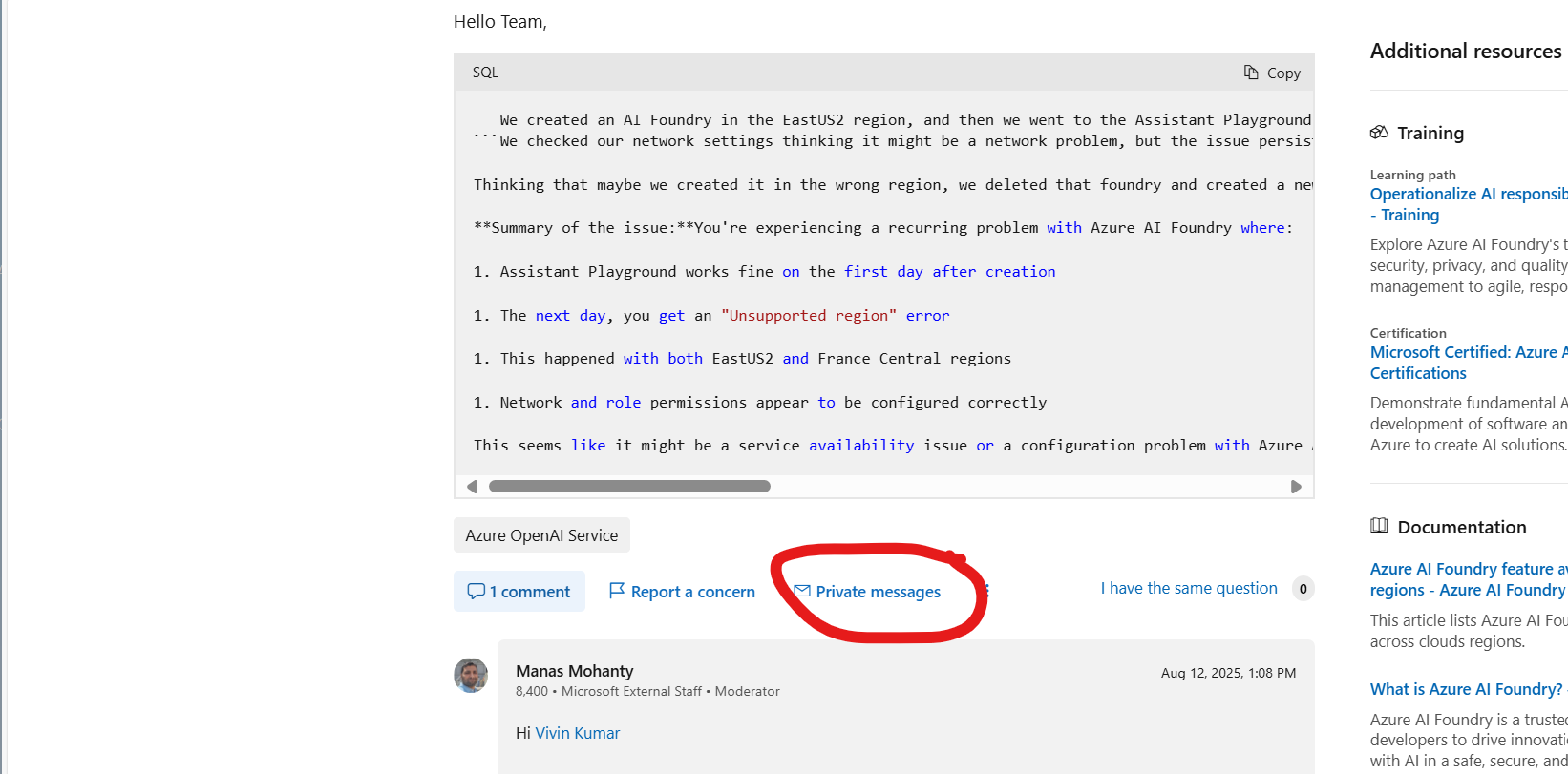Click the speech bubble icon beside 1 comment
This screenshot has width=1568, height=774.
[477, 591]
